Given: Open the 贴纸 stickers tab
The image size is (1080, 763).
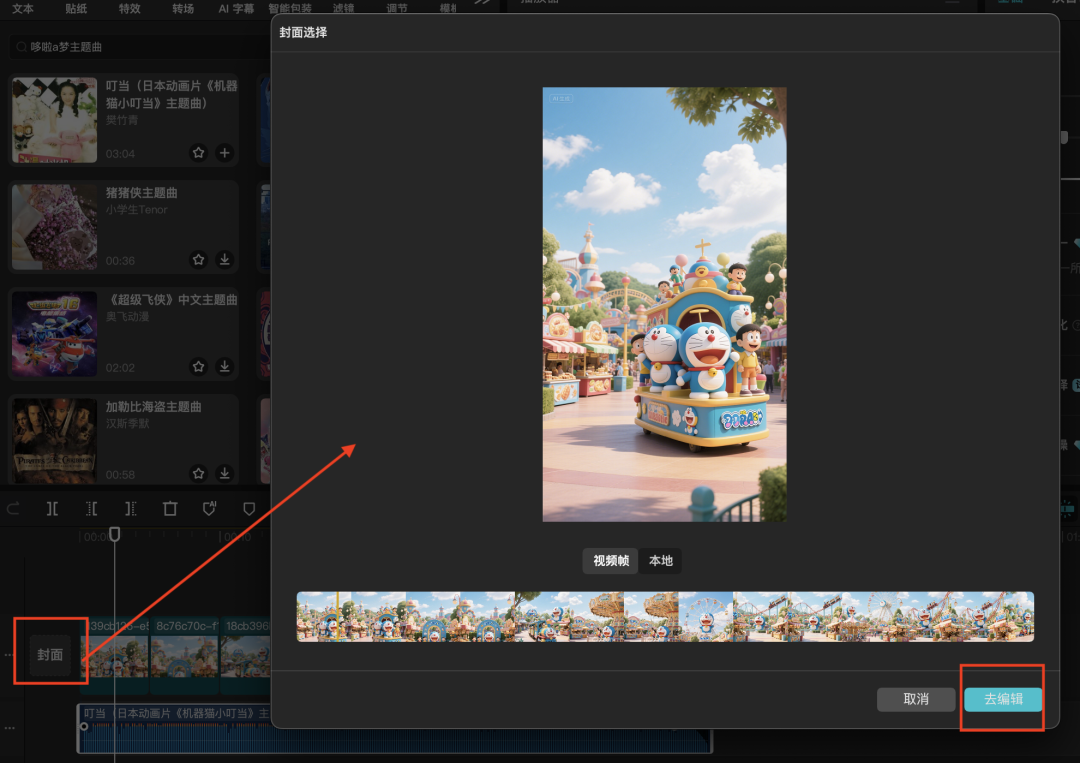Looking at the screenshot, I should [76, 8].
